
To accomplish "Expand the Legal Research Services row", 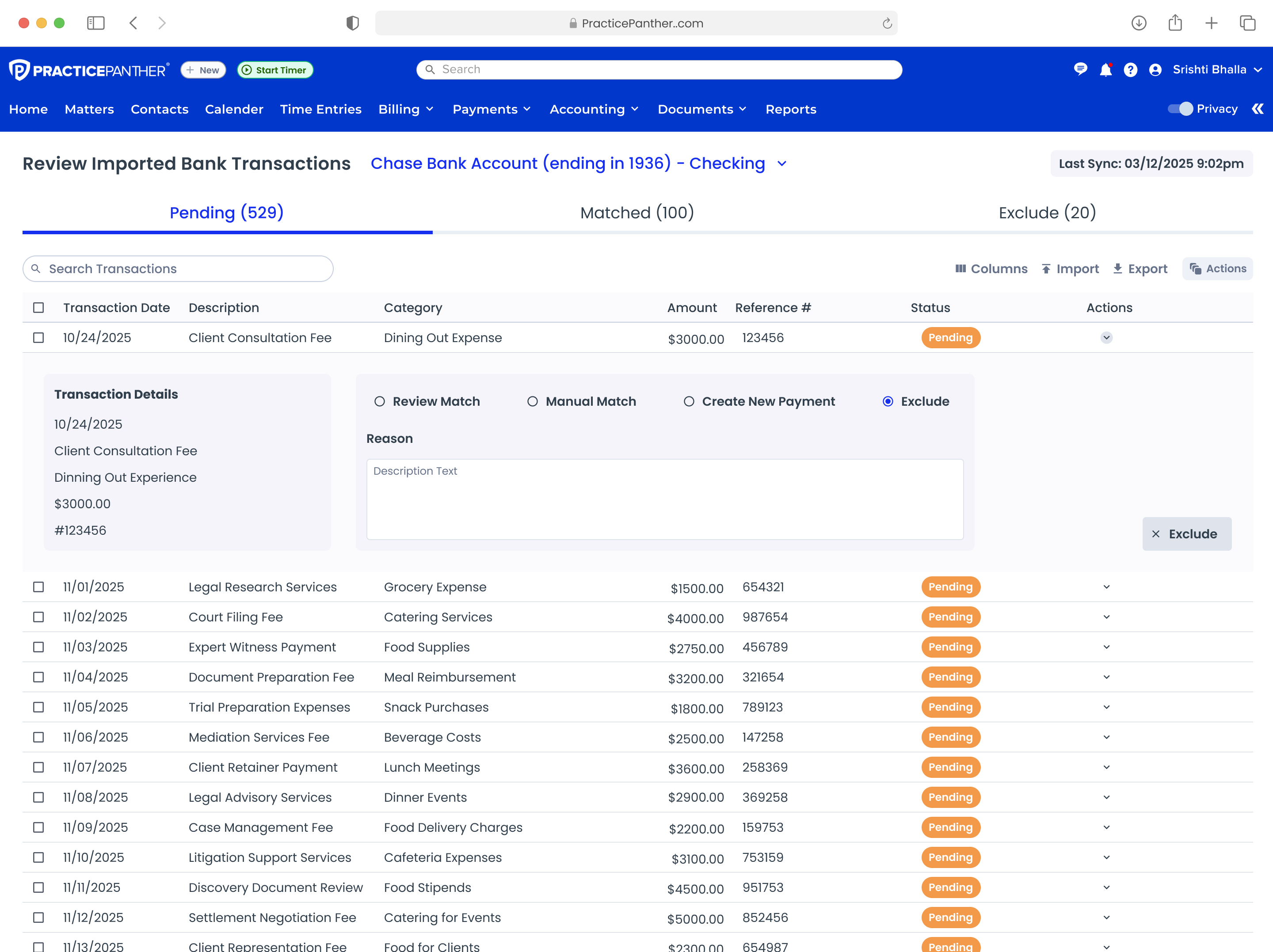I will [x=1106, y=587].
